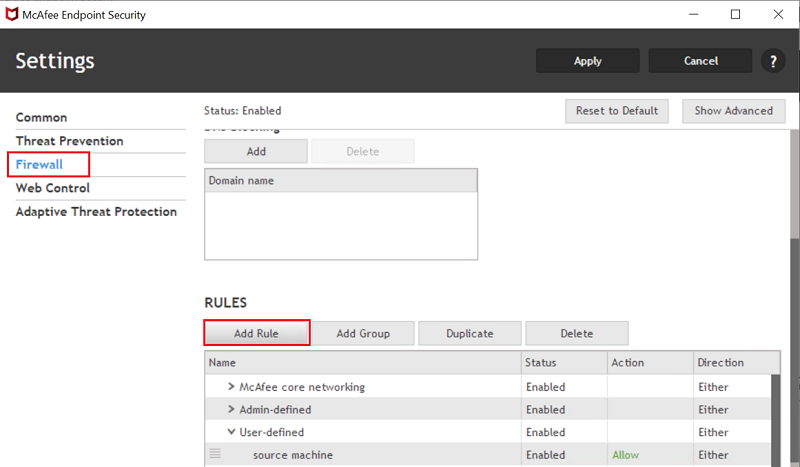Add a blocked domain name
The width and height of the screenshot is (800, 467).
[x=256, y=151]
